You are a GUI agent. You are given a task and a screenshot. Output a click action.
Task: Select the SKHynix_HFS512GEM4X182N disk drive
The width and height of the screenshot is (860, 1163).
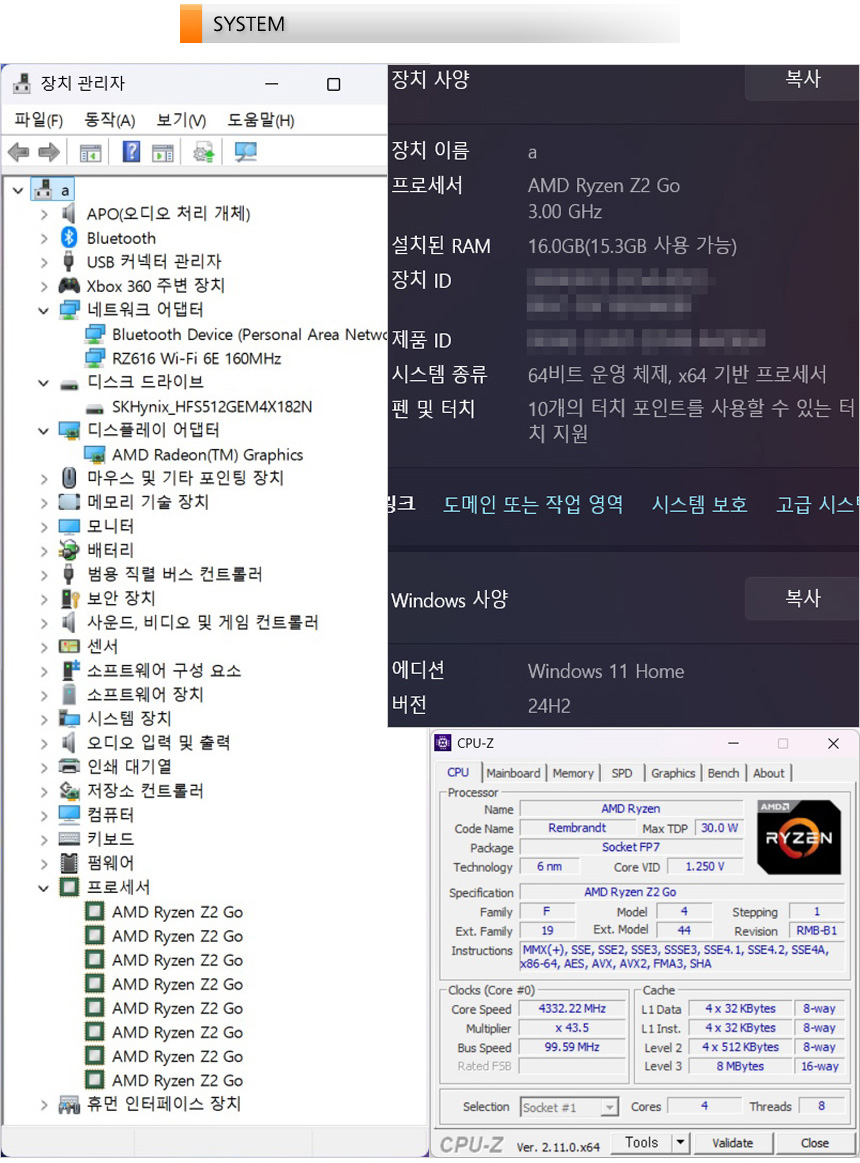point(211,406)
